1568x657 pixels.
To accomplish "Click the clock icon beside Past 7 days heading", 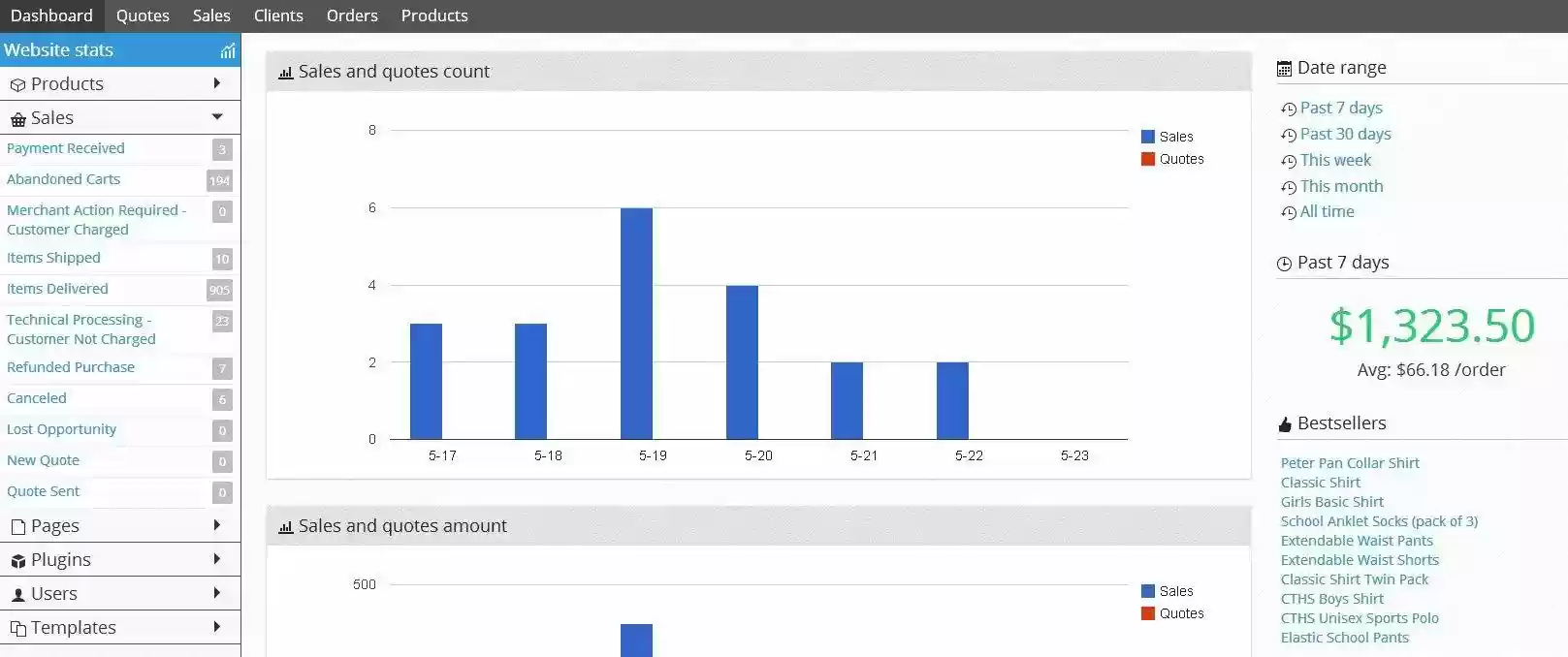I will coord(1284,264).
